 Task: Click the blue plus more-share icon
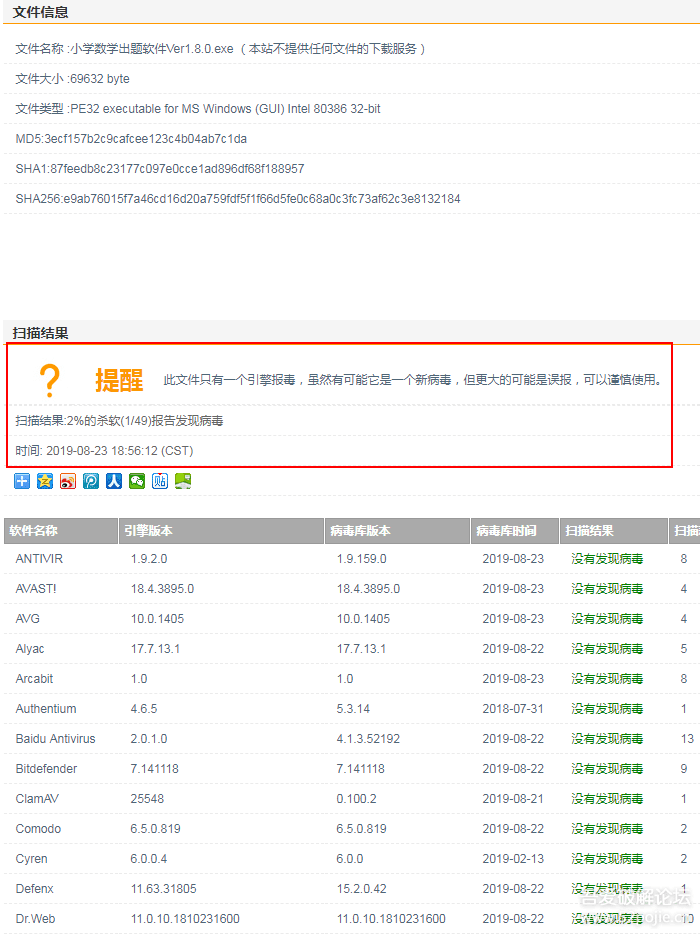pos(22,481)
